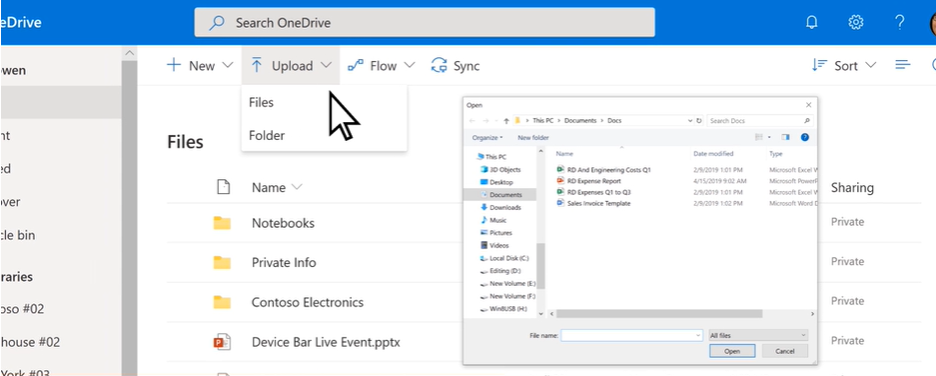Select WinBUSB (H:) drive

click(x=504, y=308)
